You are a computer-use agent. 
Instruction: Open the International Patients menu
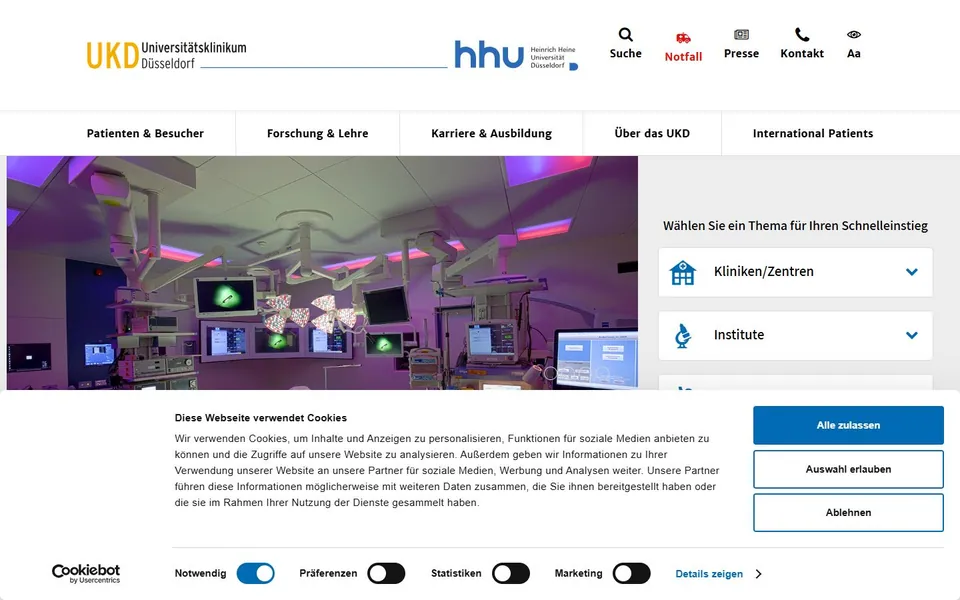click(x=812, y=133)
